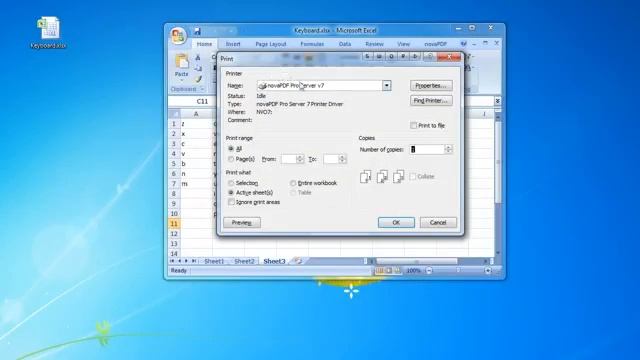Expand the formula bar chevron
The width and height of the screenshot is (640, 360).
point(498,101)
